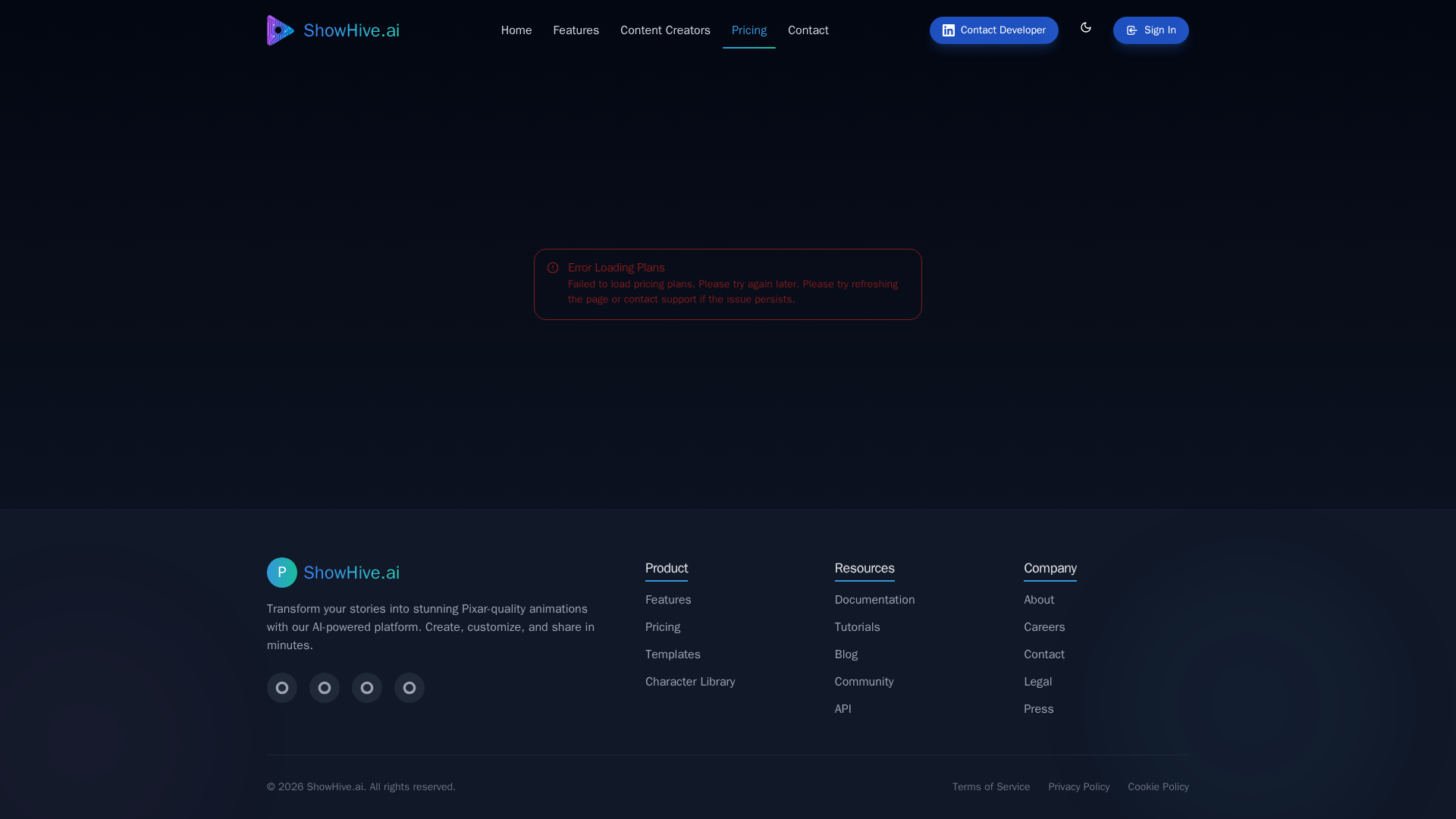Open the Terms of Service link
This screenshot has height=819, width=1456.
point(991,786)
